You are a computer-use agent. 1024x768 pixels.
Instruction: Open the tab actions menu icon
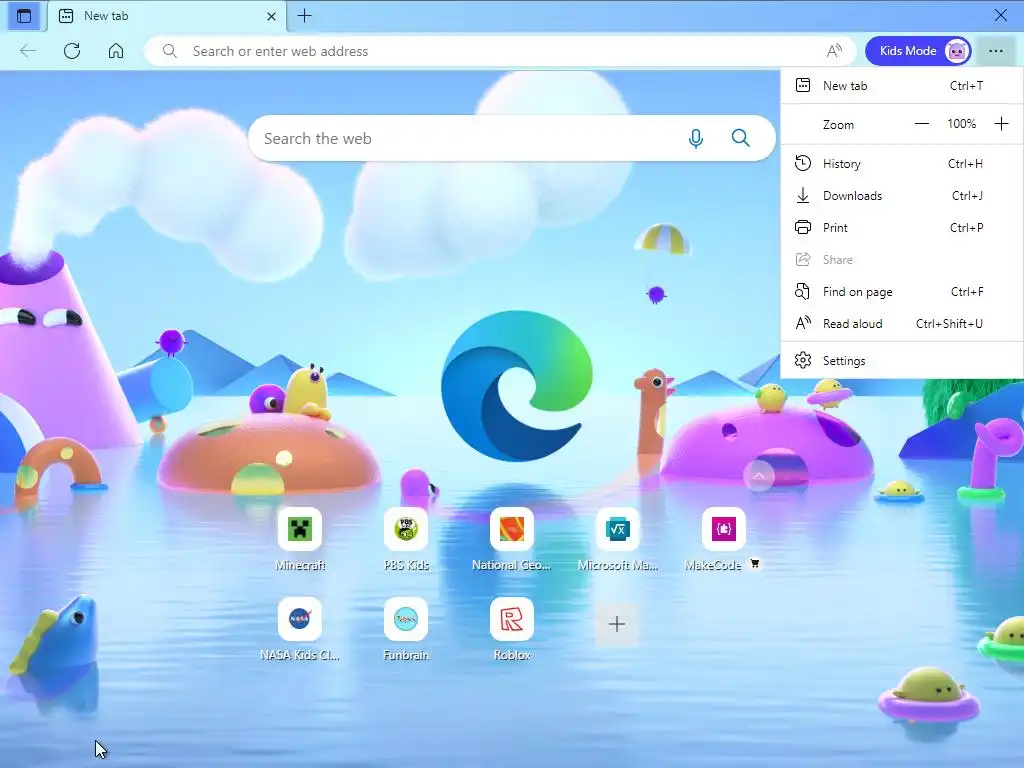click(24, 16)
